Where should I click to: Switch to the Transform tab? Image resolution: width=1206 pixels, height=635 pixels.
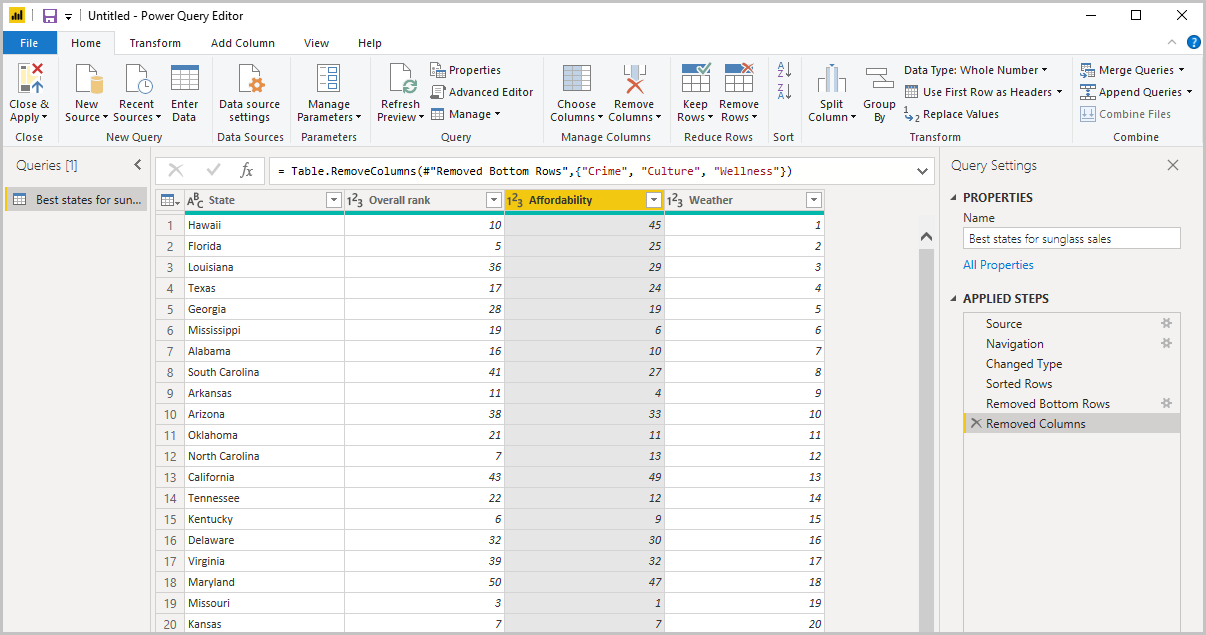click(x=155, y=43)
